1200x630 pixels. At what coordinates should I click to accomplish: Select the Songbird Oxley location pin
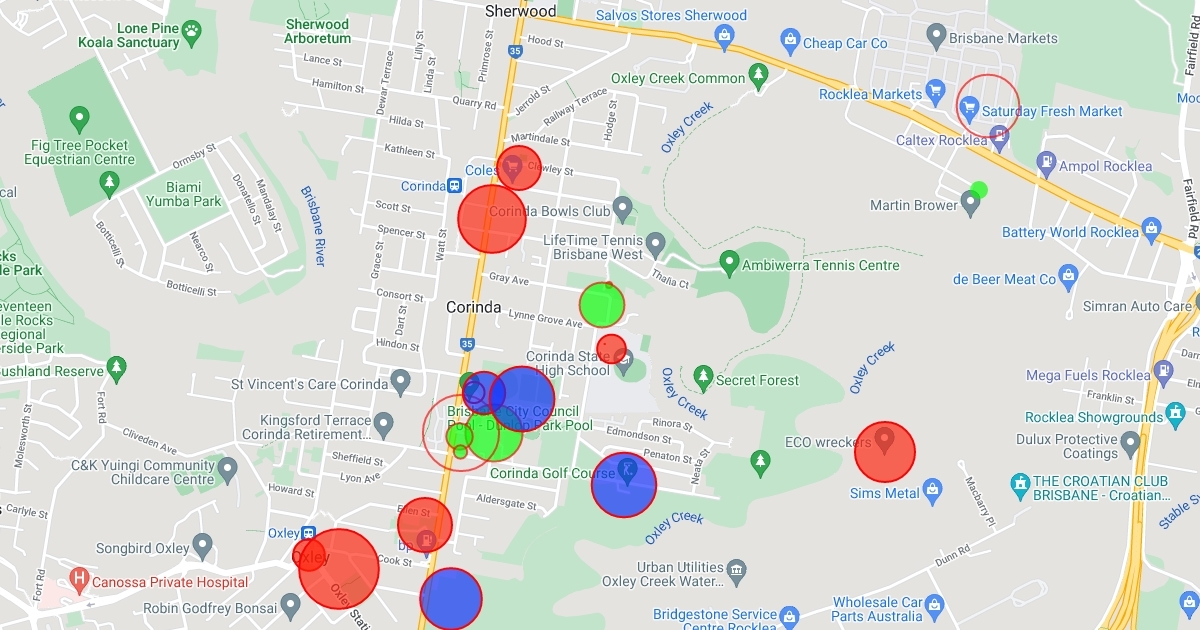203,547
